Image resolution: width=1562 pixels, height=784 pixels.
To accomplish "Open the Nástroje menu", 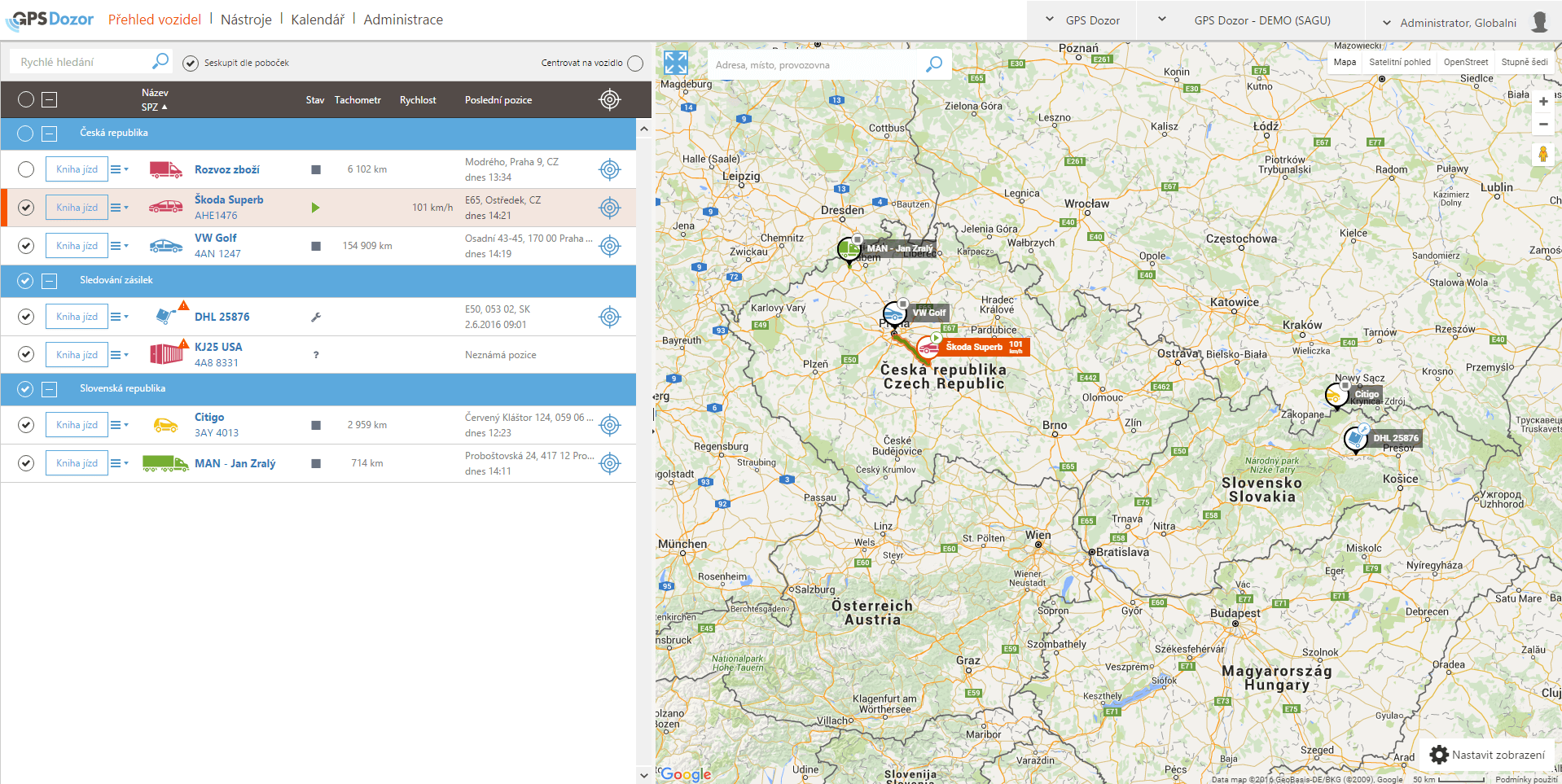I will 246,20.
